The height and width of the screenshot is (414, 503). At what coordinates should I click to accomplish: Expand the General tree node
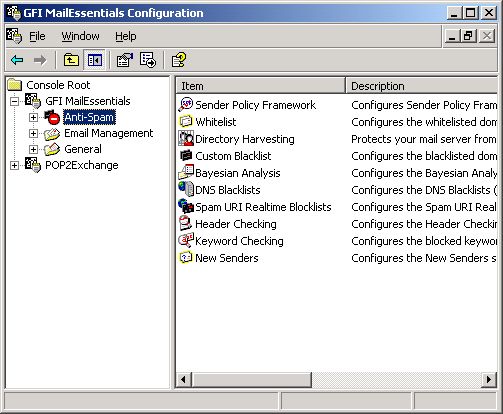pyautogui.click(x=33, y=149)
